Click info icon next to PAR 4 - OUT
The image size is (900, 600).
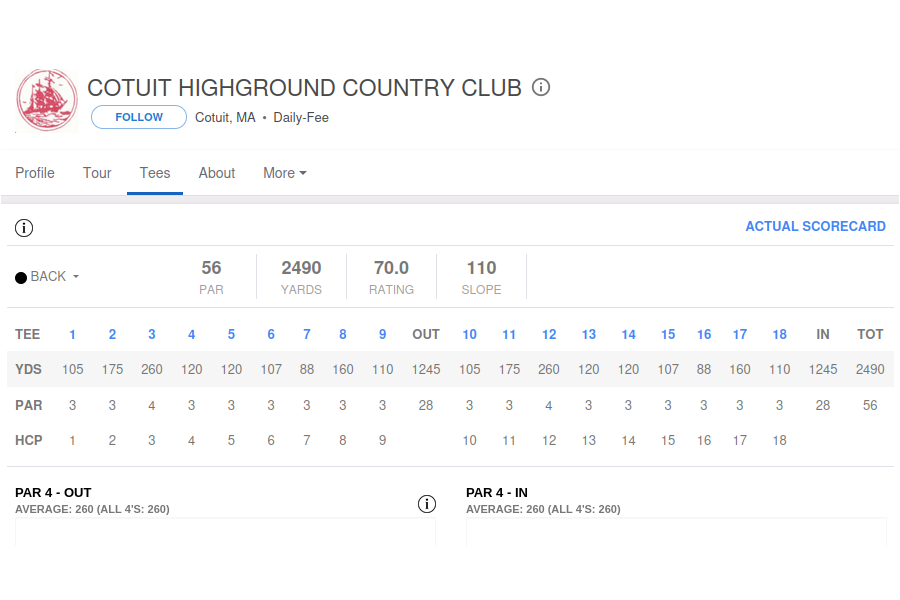pos(426,504)
